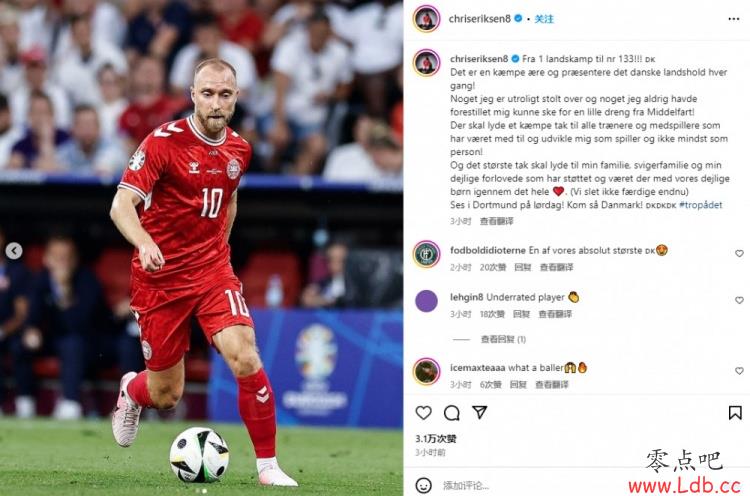
Task: Save post with bookmark icon
Action: pos(735,413)
